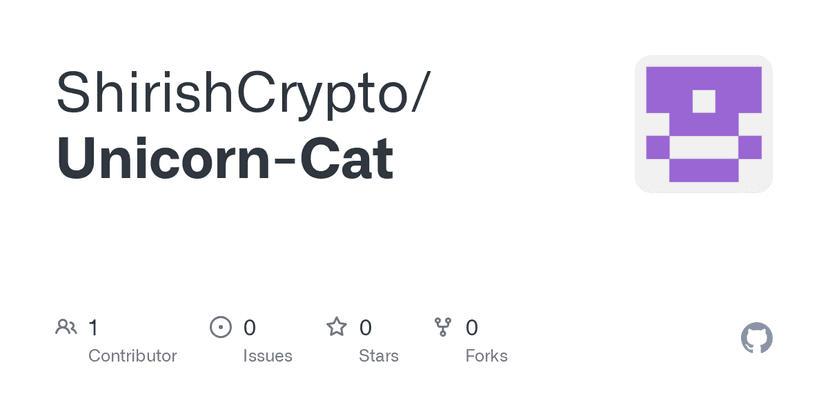828x414 pixels.
Task: Click the Forks branch icon
Action: [443, 326]
